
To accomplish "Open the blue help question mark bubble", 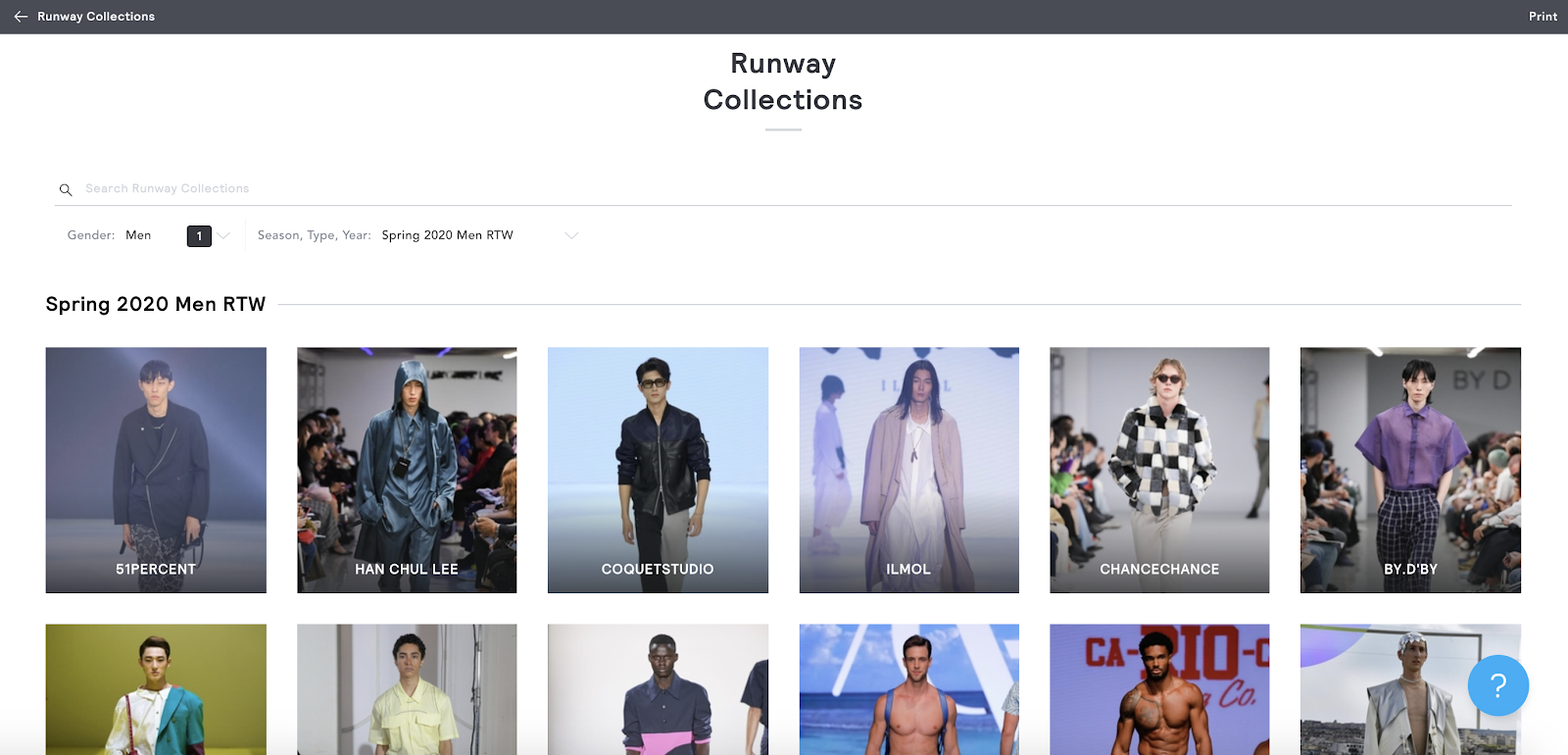I will tap(1497, 685).
